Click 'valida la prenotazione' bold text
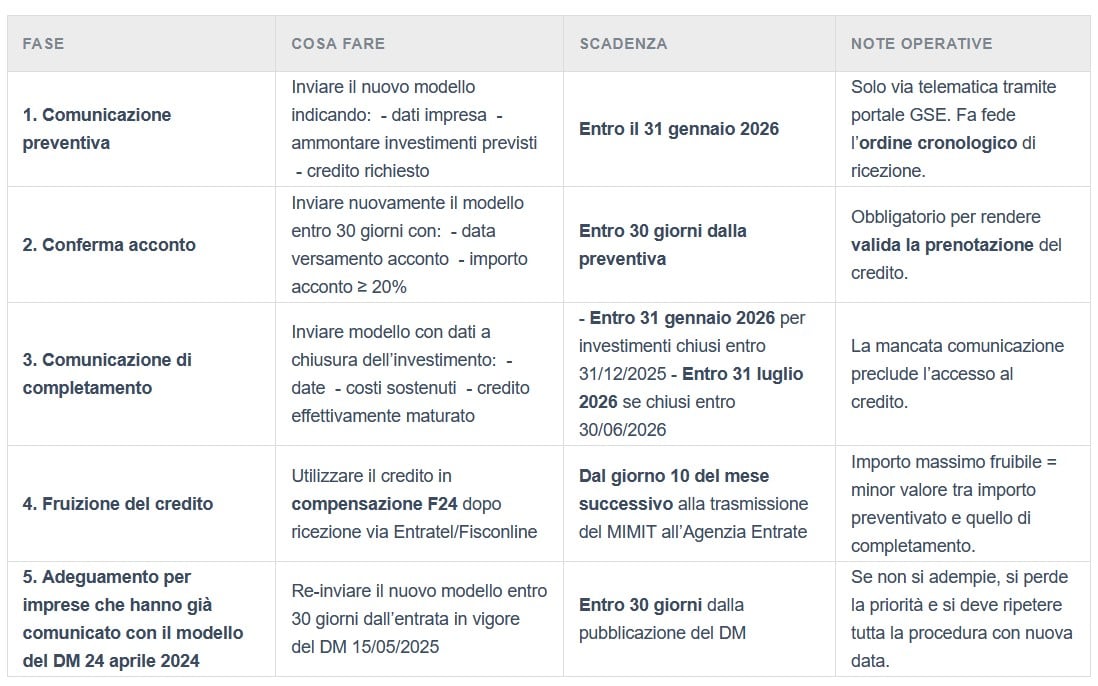The image size is (1098, 686). click(942, 245)
